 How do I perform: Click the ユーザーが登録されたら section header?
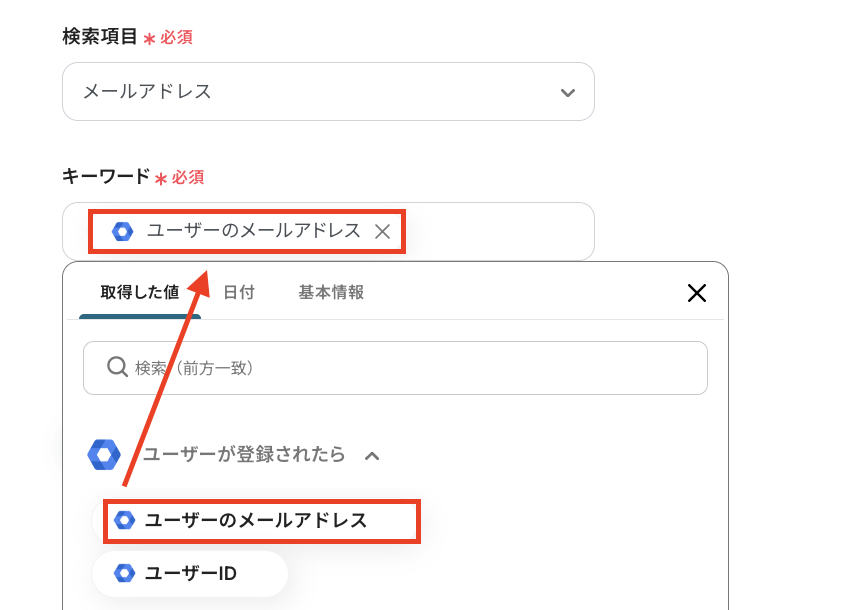pyautogui.click(x=244, y=455)
